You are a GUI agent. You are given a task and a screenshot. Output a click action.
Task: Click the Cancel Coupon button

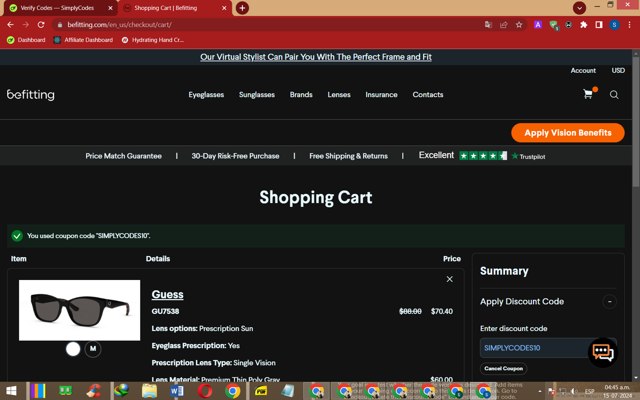point(504,368)
